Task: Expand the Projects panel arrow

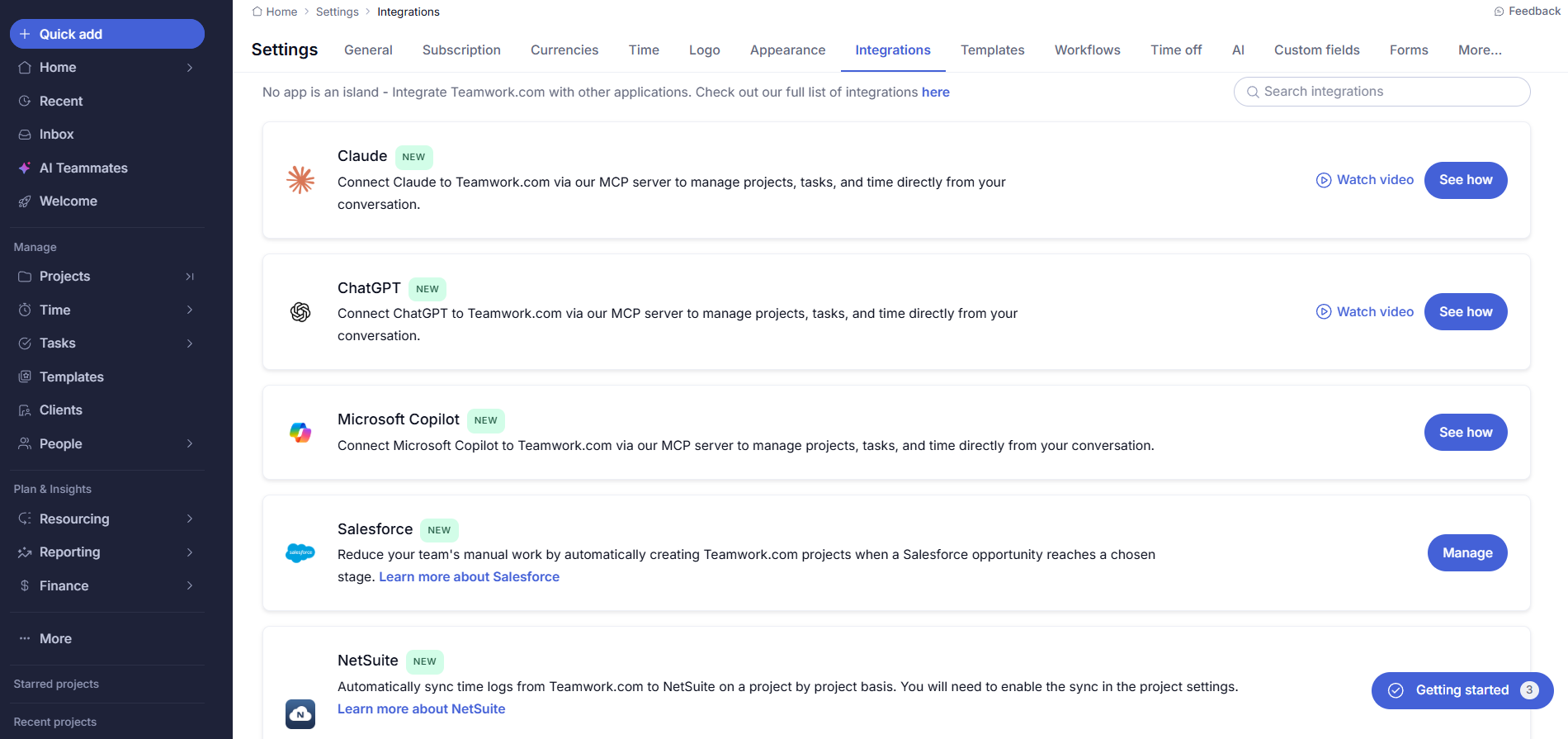Action: [x=190, y=277]
